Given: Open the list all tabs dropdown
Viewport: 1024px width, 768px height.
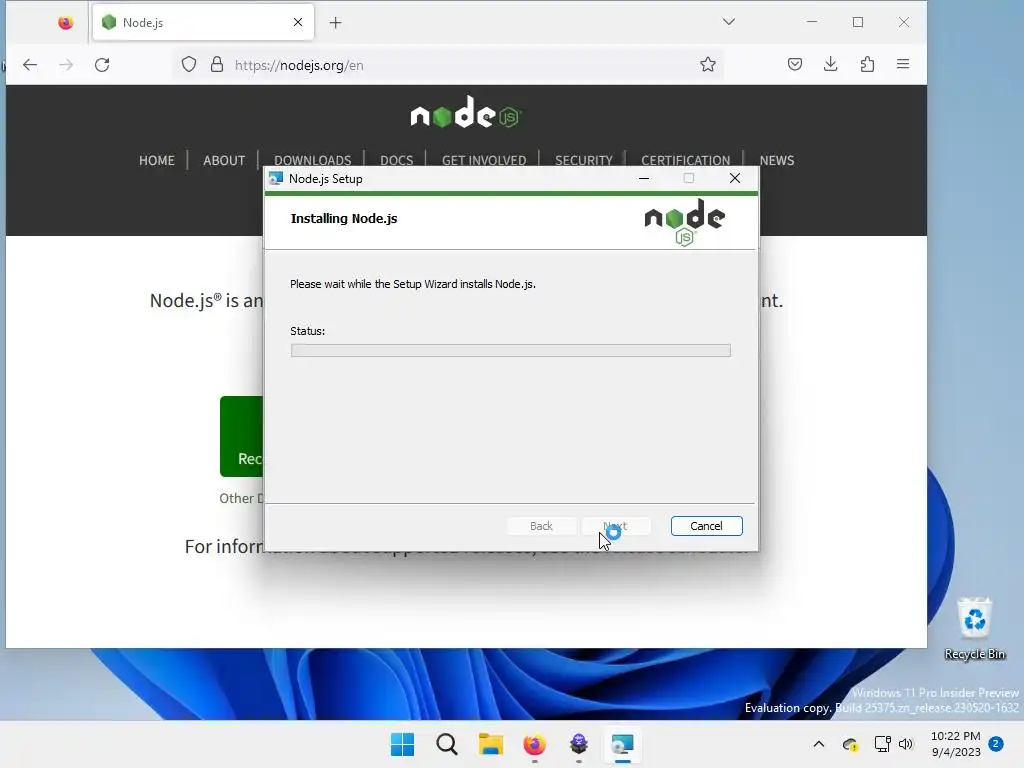Looking at the screenshot, I should click(729, 22).
